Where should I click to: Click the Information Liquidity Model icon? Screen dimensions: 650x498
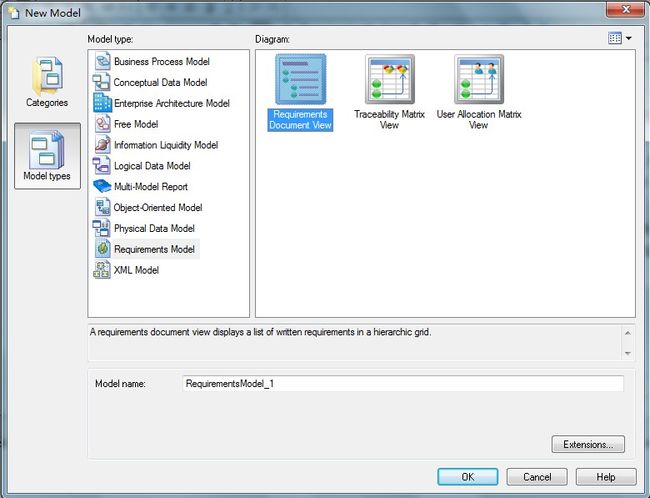pos(102,145)
